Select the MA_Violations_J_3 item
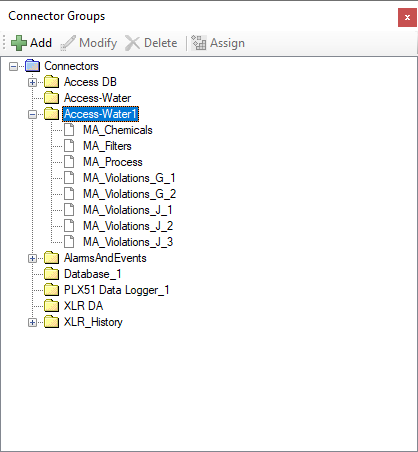This screenshot has width=418, height=452. 128,242
